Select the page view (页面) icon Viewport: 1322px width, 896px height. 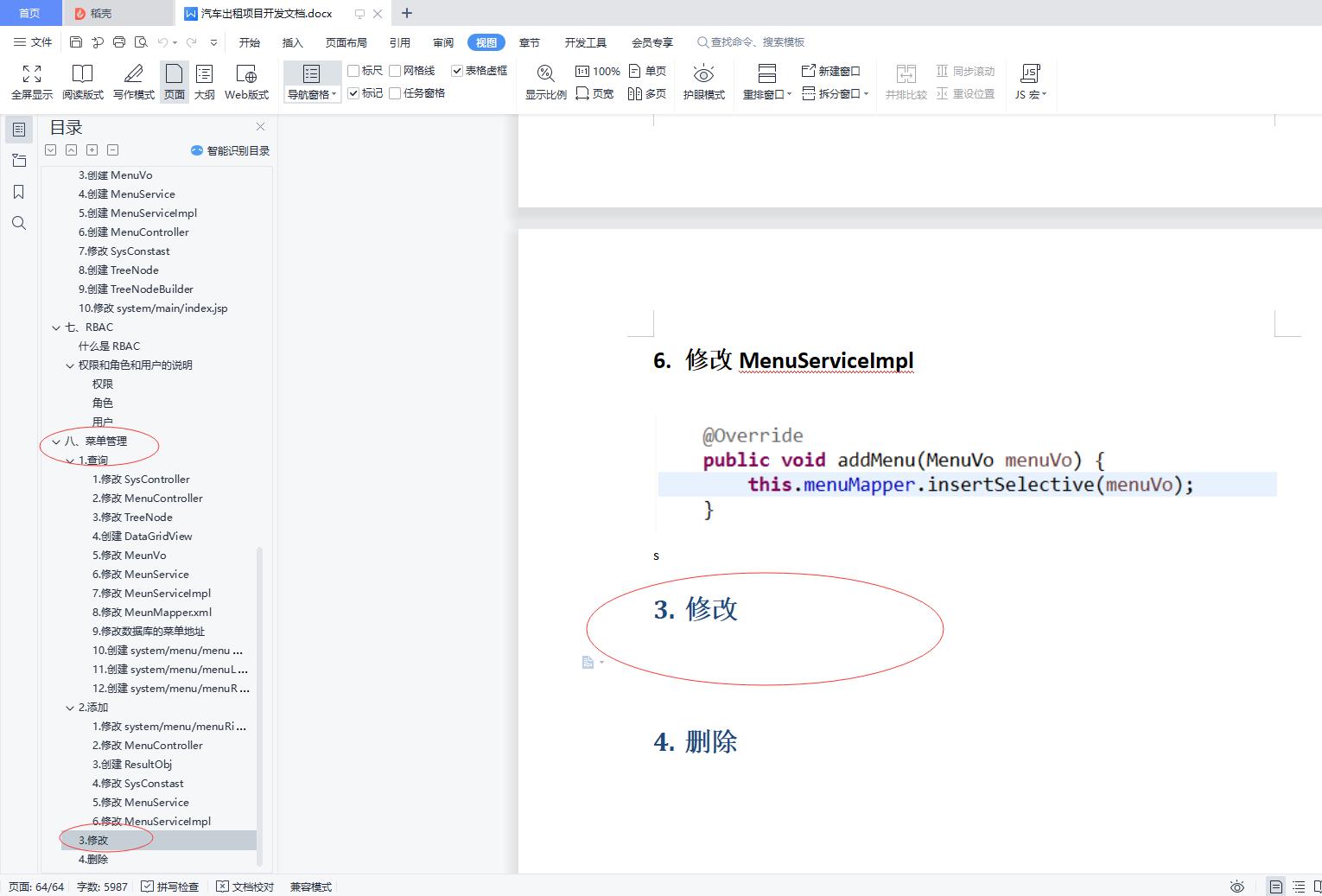(175, 82)
